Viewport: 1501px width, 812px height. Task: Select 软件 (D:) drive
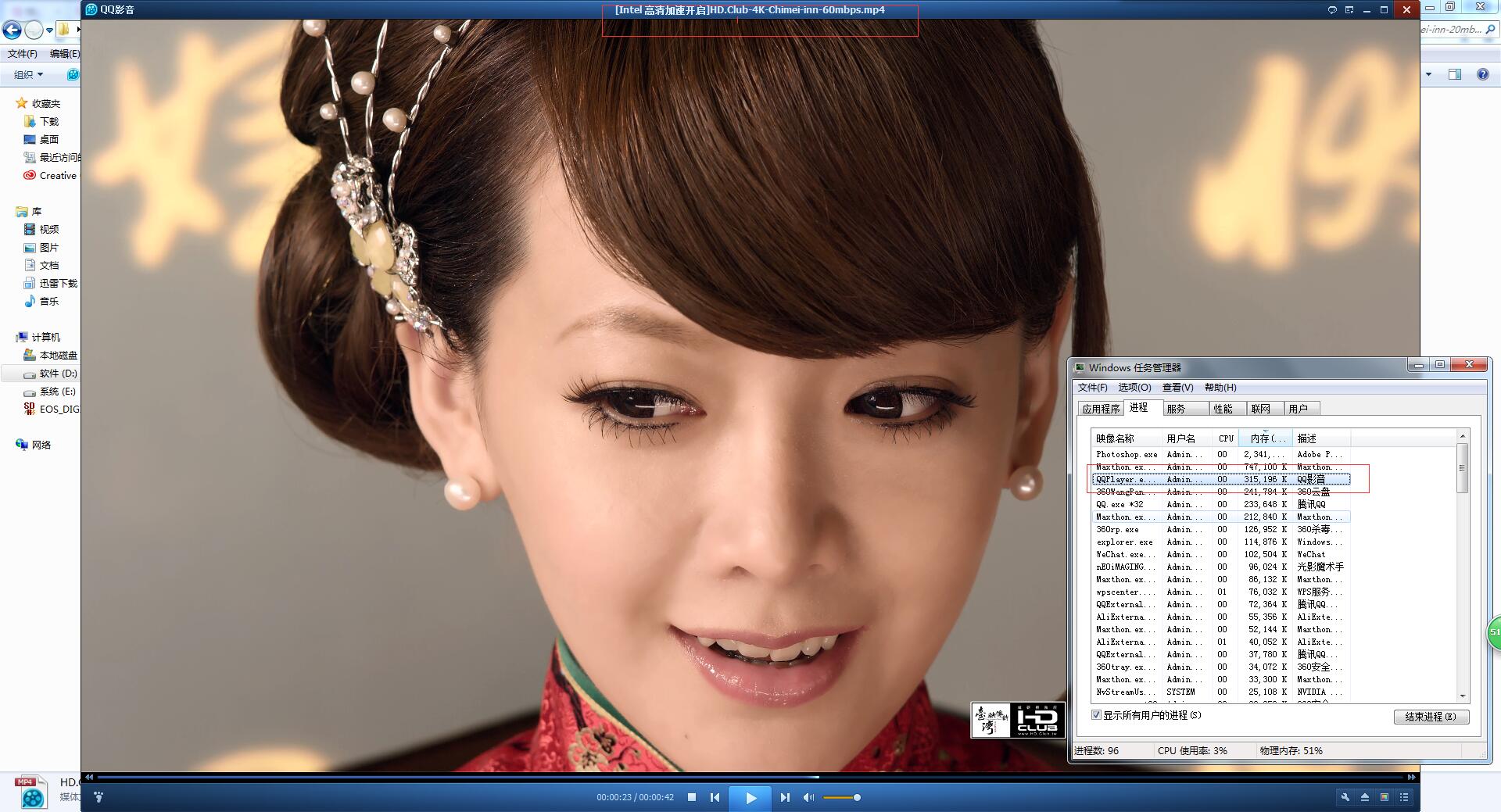click(x=51, y=373)
